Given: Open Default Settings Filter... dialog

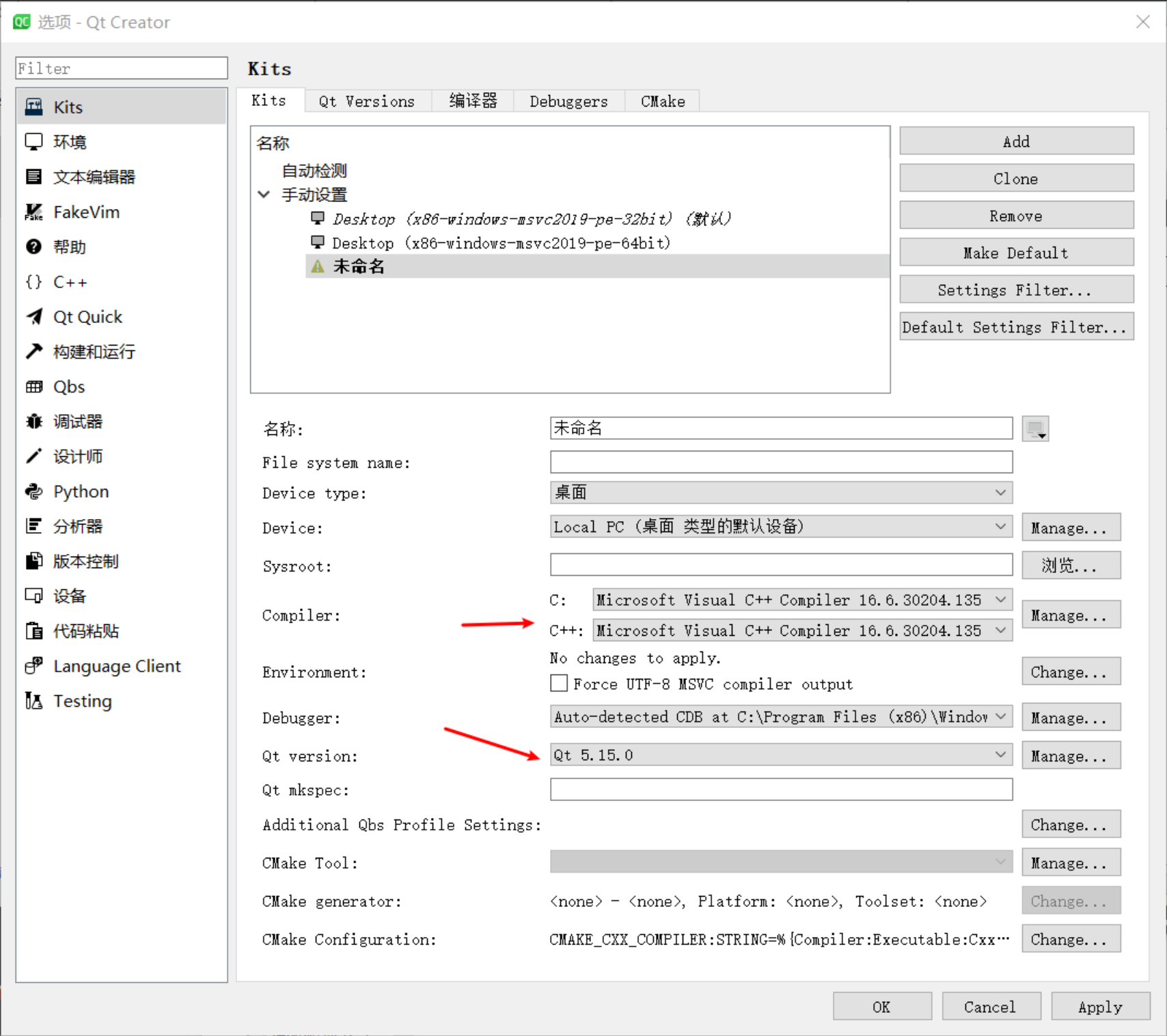Looking at the screenshot, I should [x=1017, y=326].
